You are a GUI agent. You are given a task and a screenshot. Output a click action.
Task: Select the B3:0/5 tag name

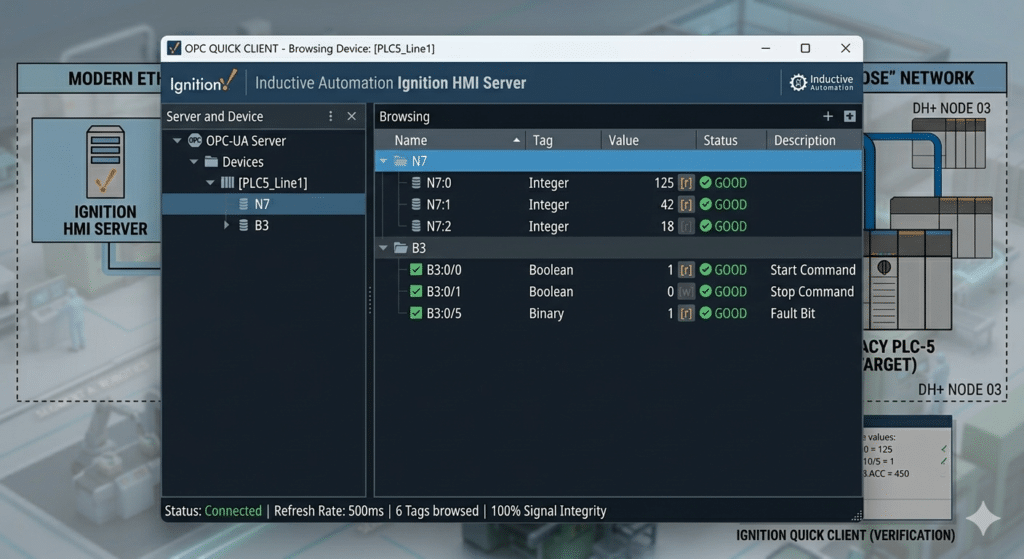tap(444, 313)
